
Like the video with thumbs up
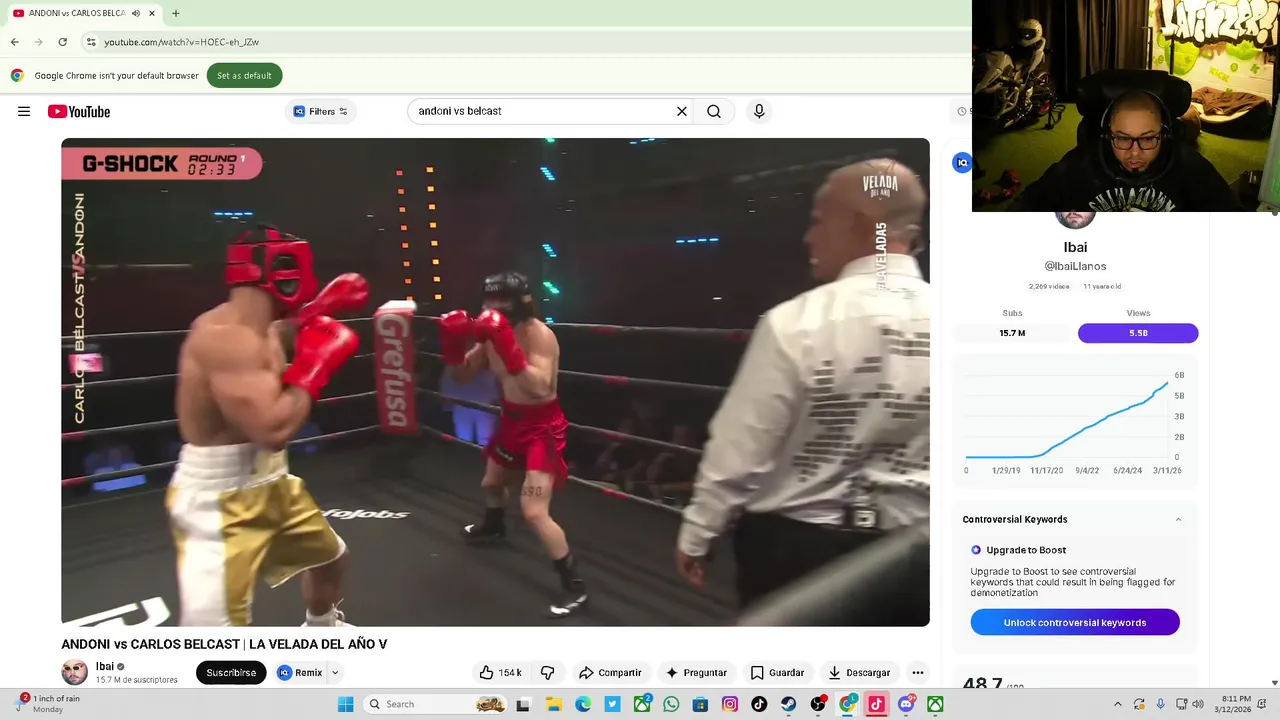(500, 673)
